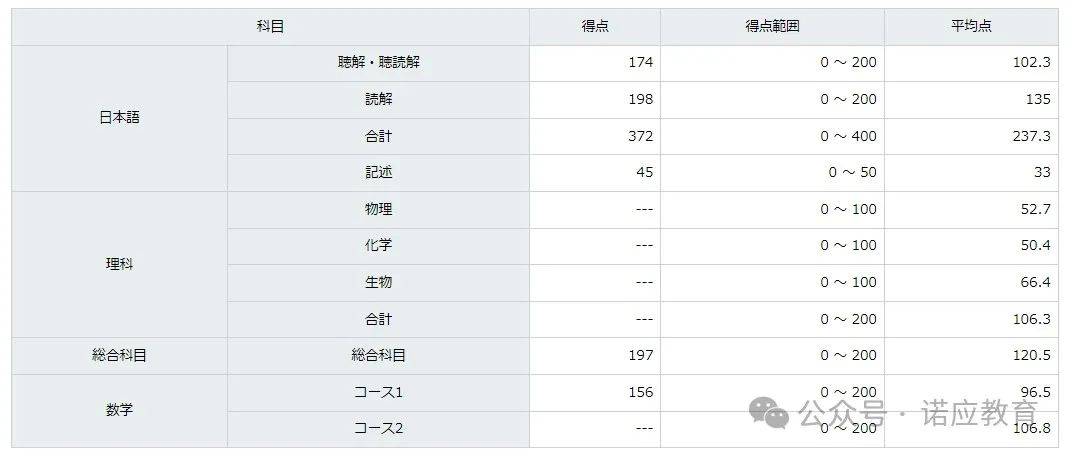Click the 記述 score value 45

tap(645, 172)
